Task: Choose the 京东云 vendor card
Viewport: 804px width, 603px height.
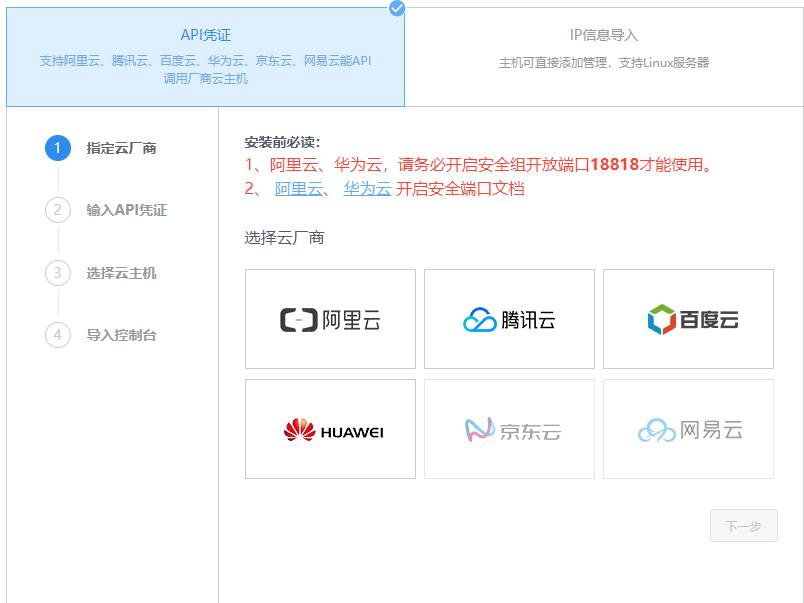Action: (x=509, y=429)
